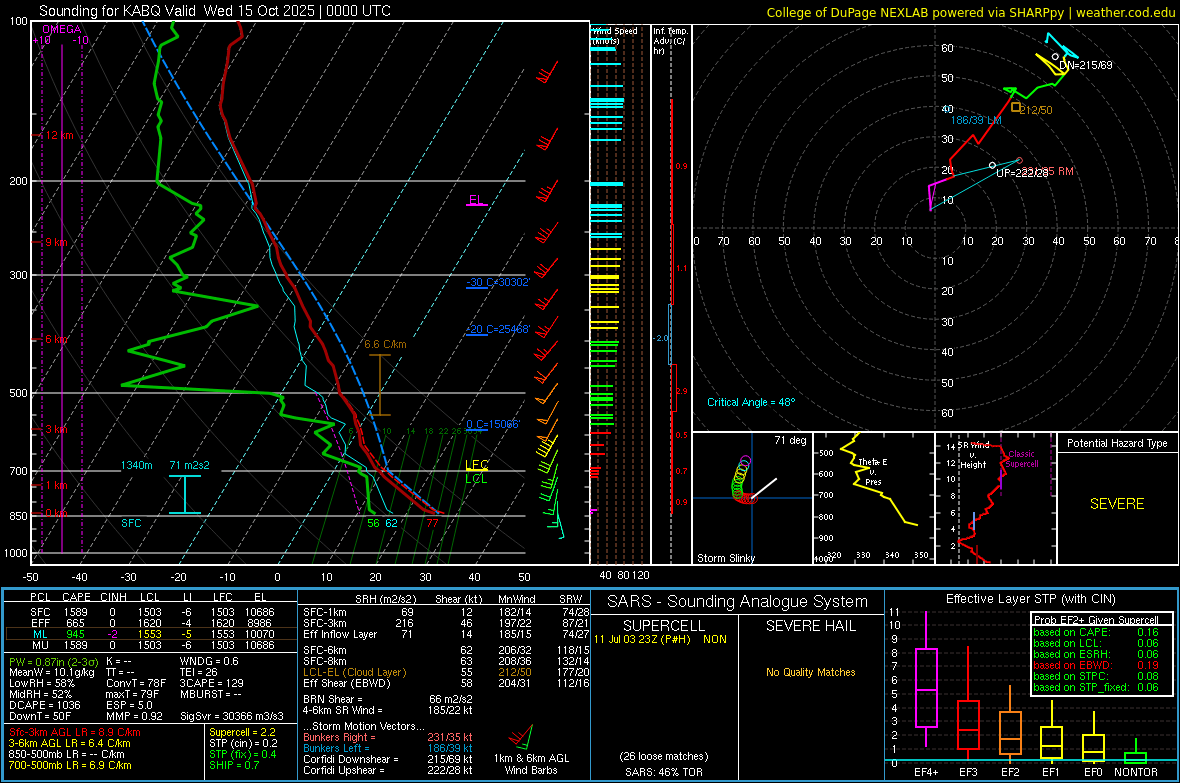The height and width of the screenshot is (783, 1180).
Task: Click the 'Inf. Temp. Adv.' panel header
Action: point(670,41)
